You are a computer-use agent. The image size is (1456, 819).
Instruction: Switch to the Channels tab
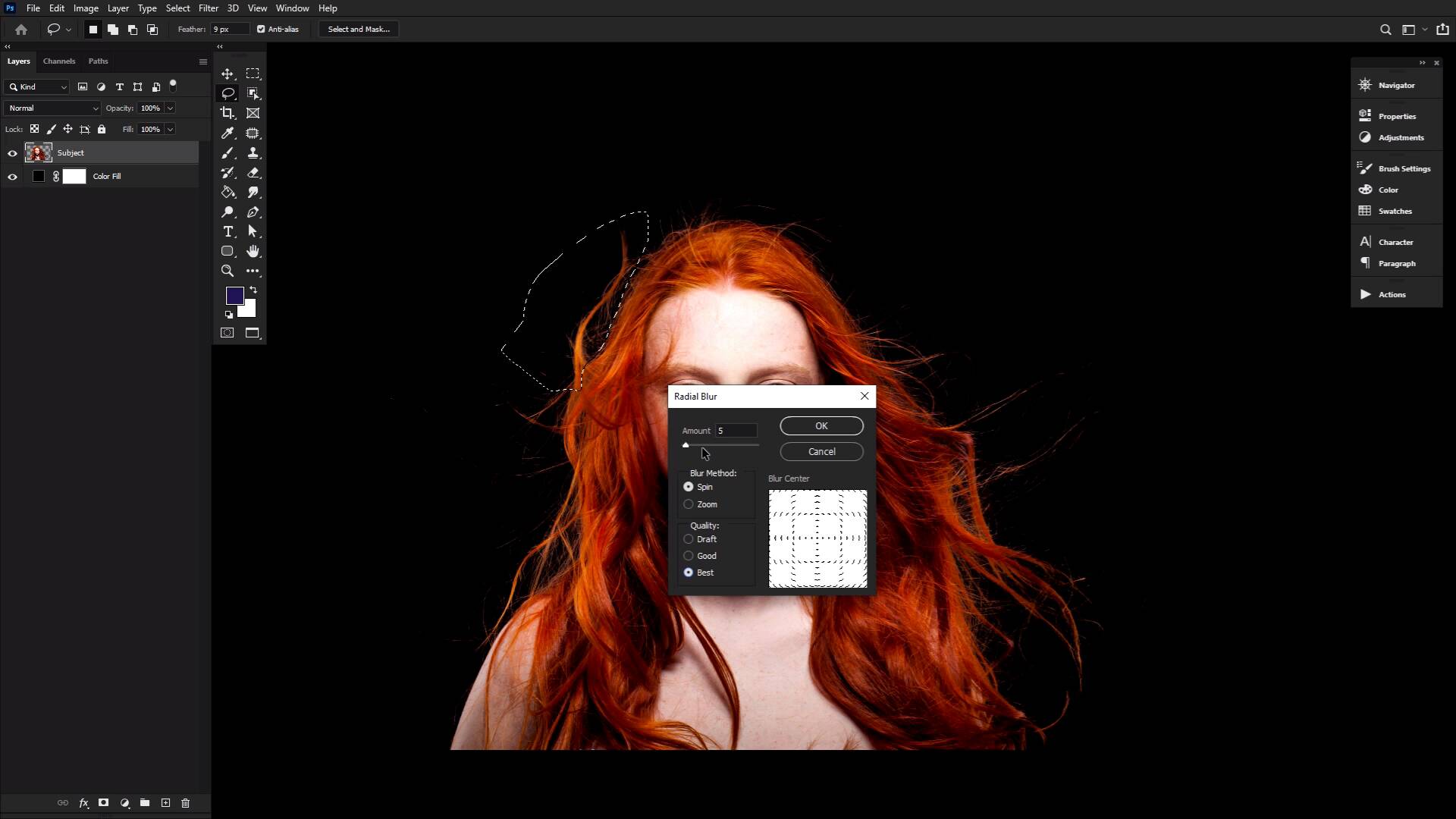pyautogui.click(x=58, y=61)
